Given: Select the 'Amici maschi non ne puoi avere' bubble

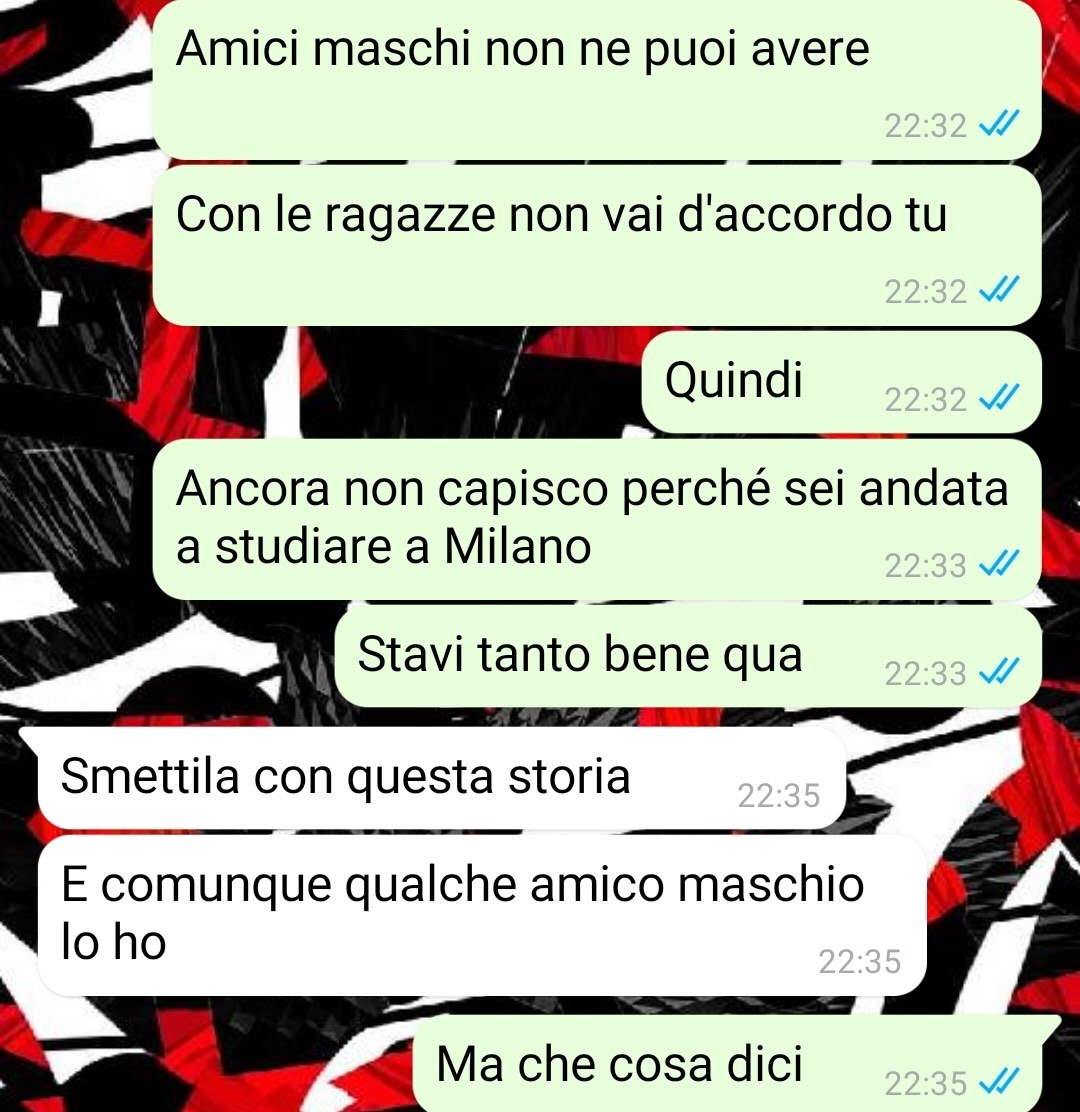Looking at the screenshot, I should coord(597,79).
